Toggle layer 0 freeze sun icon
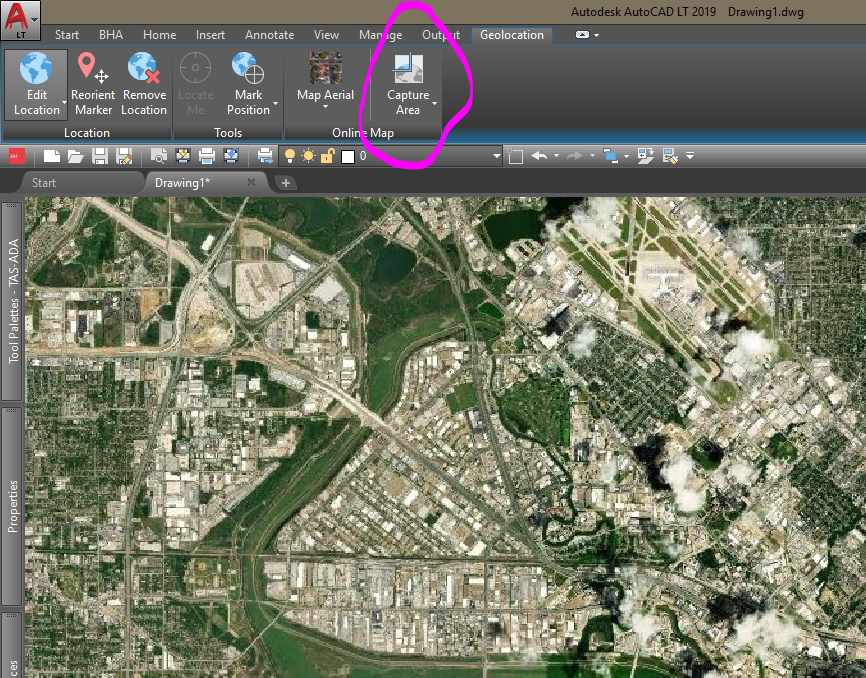 (308, 156)
